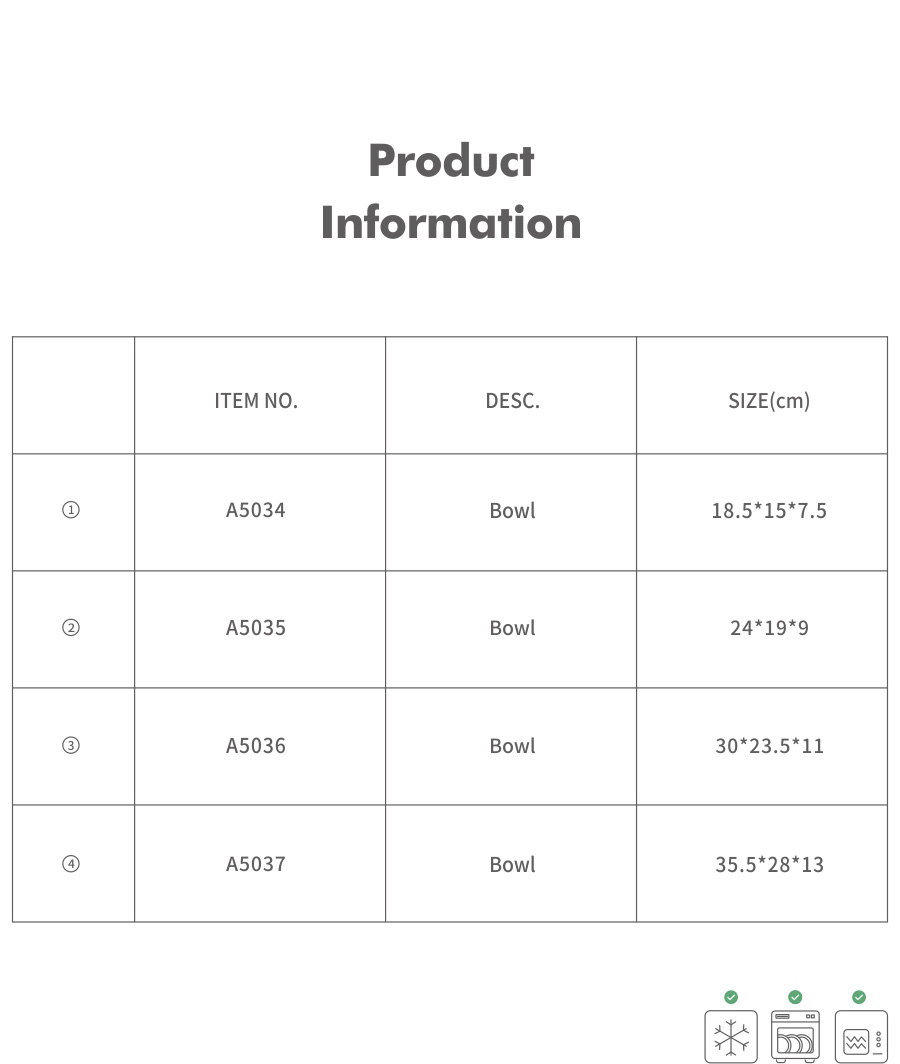
Task: Click green checkmark above snowflake icon
Action: (731, 997)
